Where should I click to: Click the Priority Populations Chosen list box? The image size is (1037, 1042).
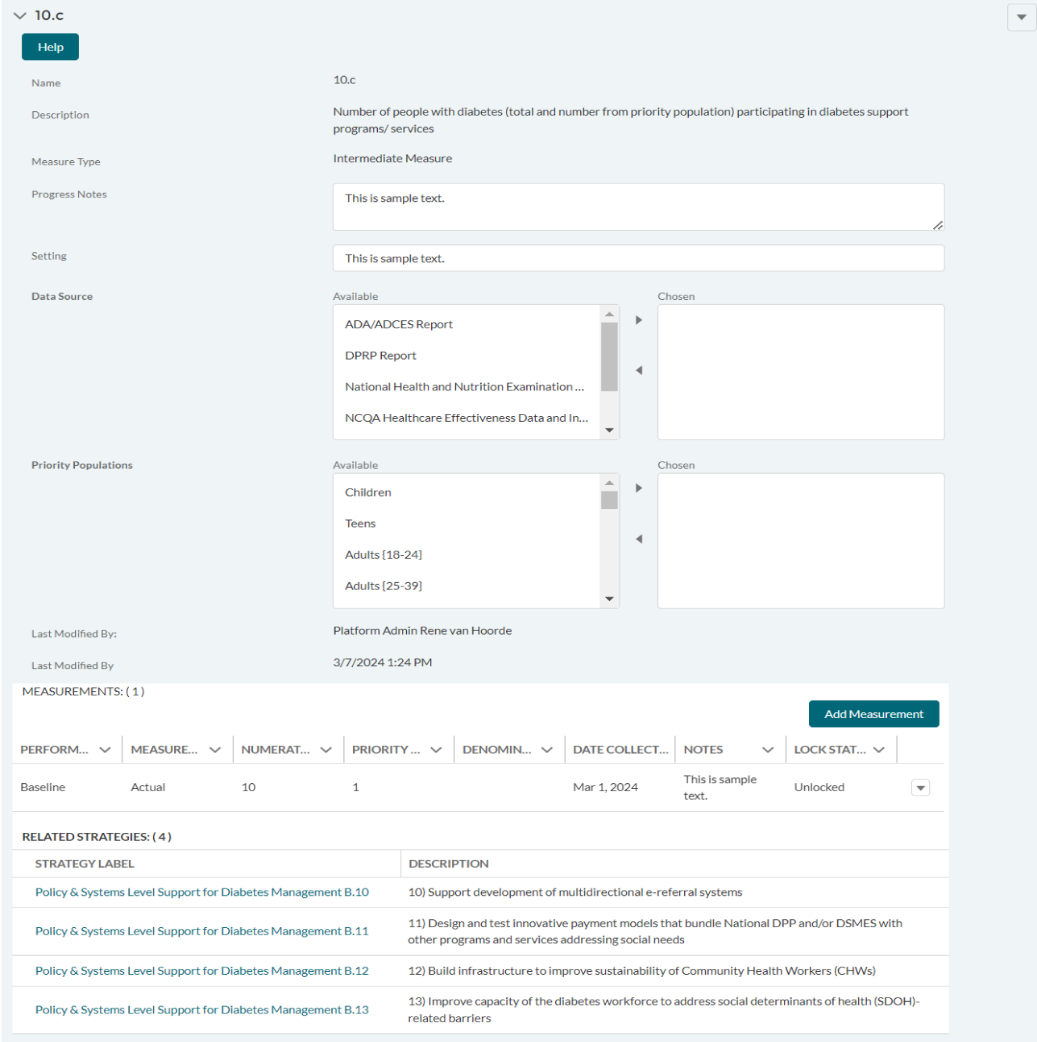point(800,541)
